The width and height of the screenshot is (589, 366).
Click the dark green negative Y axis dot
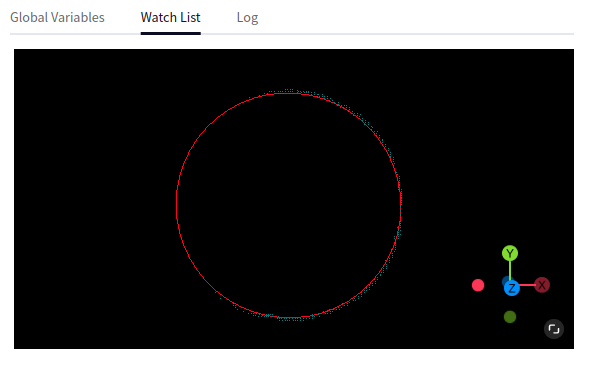pos(510,317)
